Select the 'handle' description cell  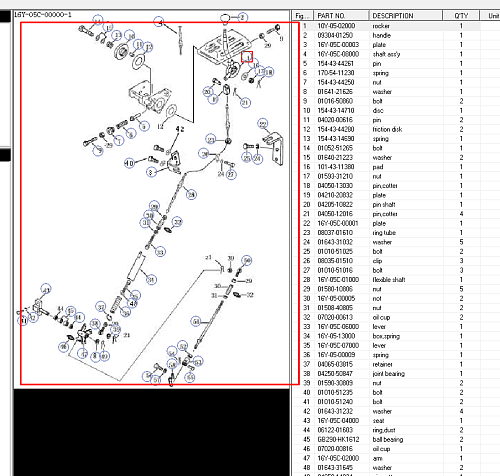click(382, 35)
